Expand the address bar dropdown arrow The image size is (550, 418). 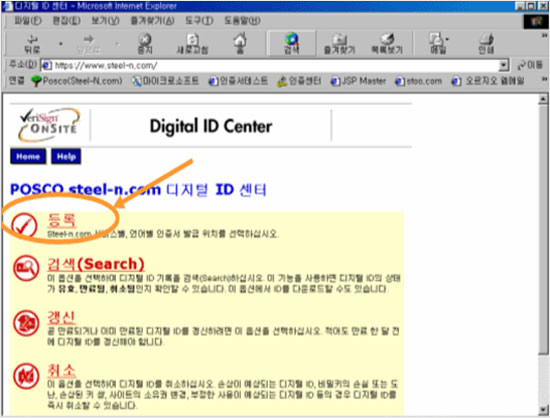(504, 65)
